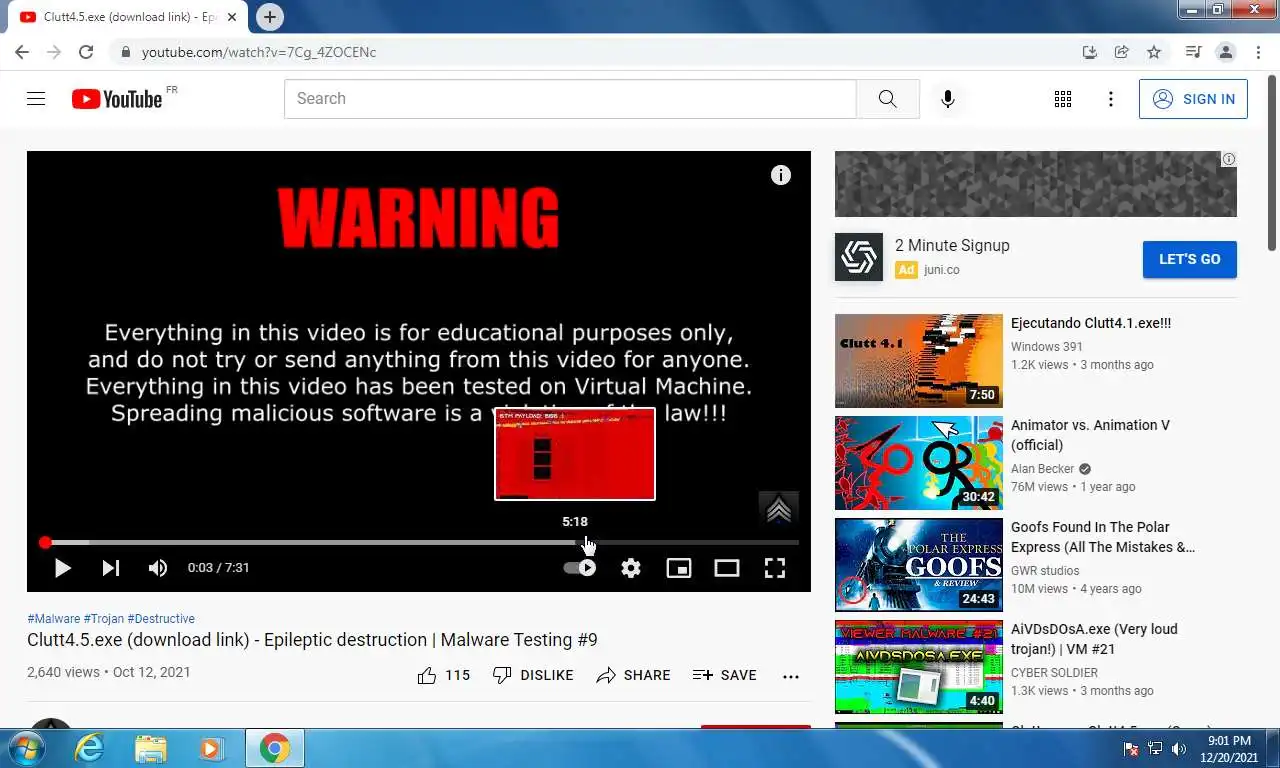Go to the YouTube home logo
1280x768 pixels.
(117, 98)
